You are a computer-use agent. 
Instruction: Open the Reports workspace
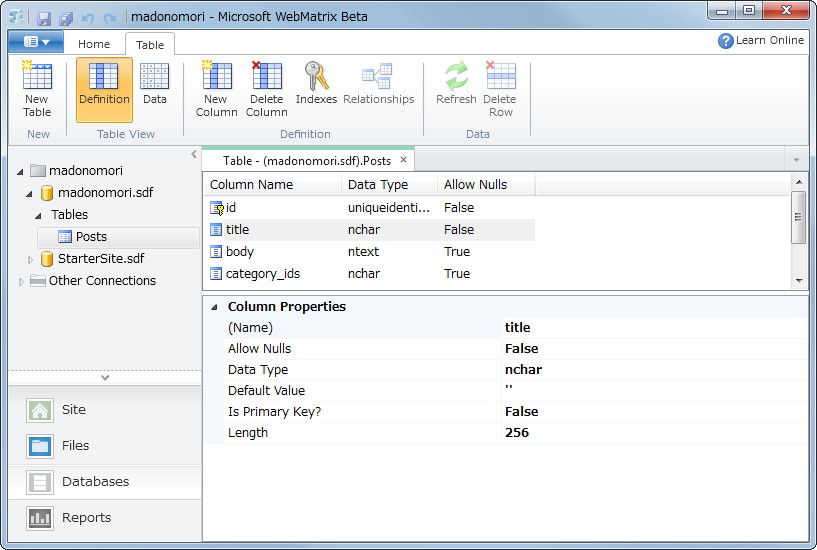pos(104,518)
